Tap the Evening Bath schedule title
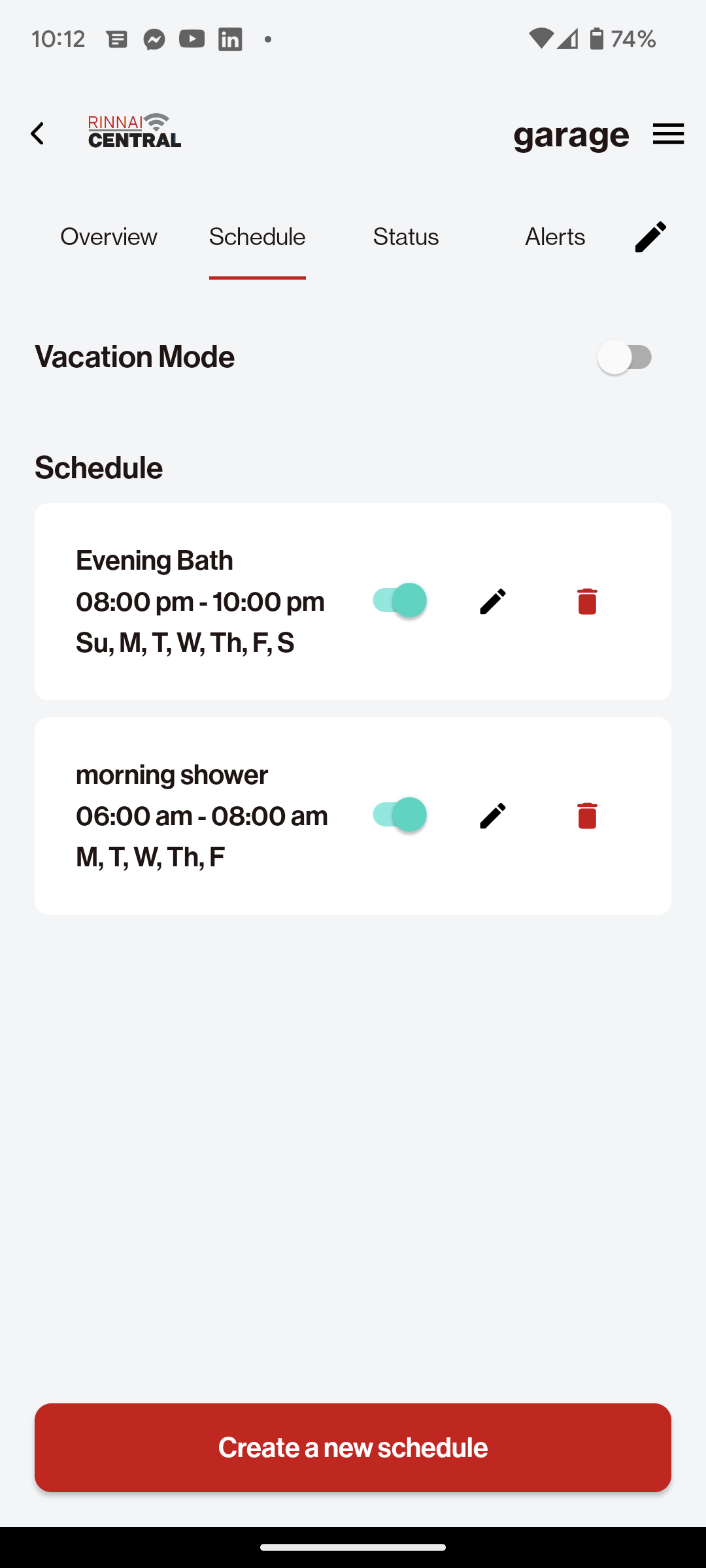Image resolution: width=706 pixels, height=1568 pixels. 154,561
